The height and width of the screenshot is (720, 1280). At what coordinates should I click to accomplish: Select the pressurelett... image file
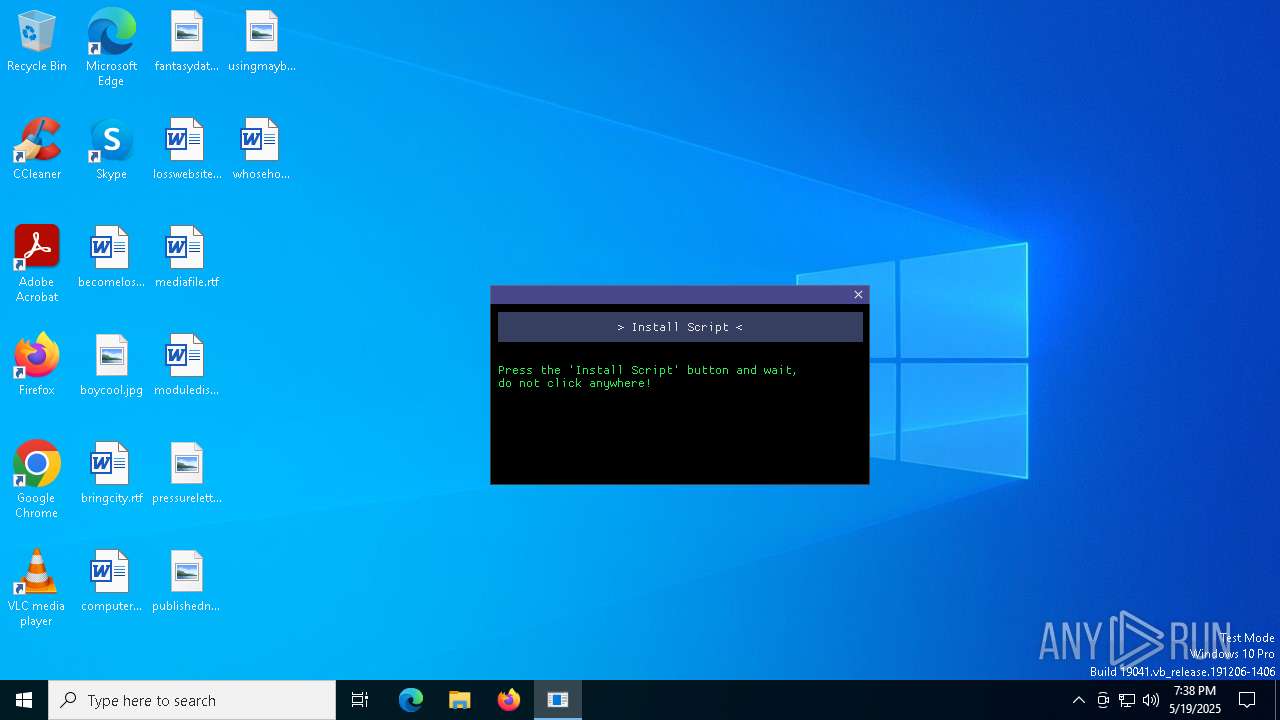pos(186,474)
